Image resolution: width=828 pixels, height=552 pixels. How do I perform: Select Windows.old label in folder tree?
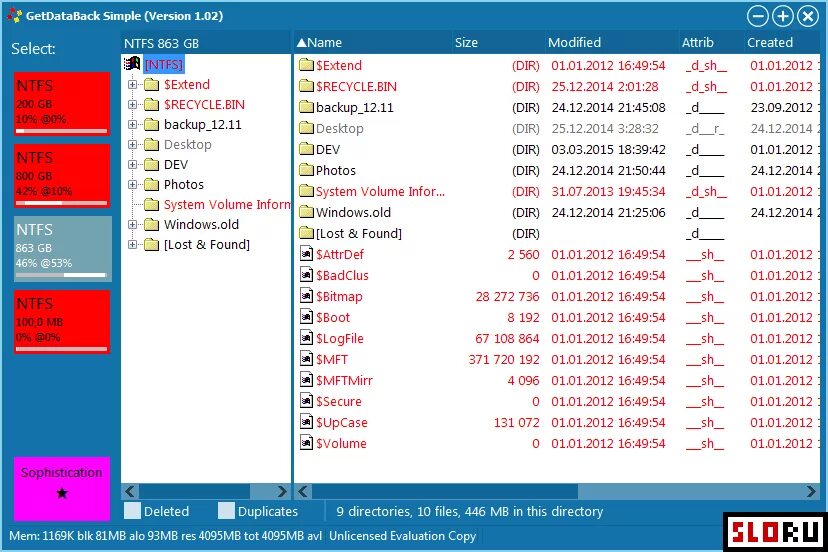[201, 224]
